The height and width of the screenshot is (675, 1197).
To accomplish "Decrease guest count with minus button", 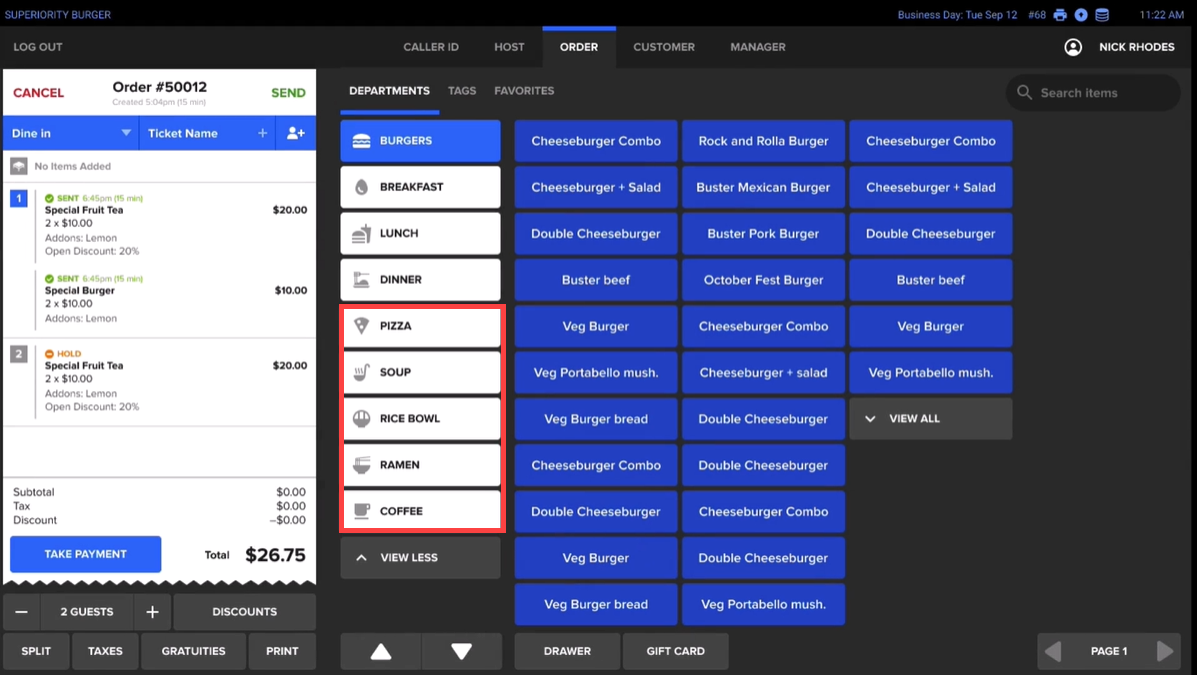I will (x=21, y=612).
